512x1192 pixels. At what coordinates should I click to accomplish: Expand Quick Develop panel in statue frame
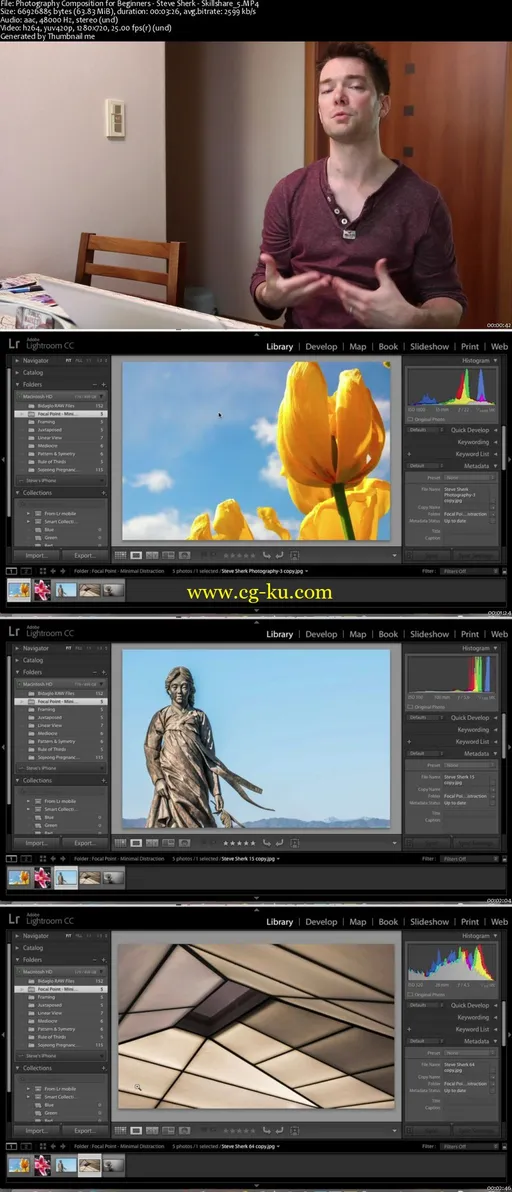pyautogui.click(x=495, y=718)
